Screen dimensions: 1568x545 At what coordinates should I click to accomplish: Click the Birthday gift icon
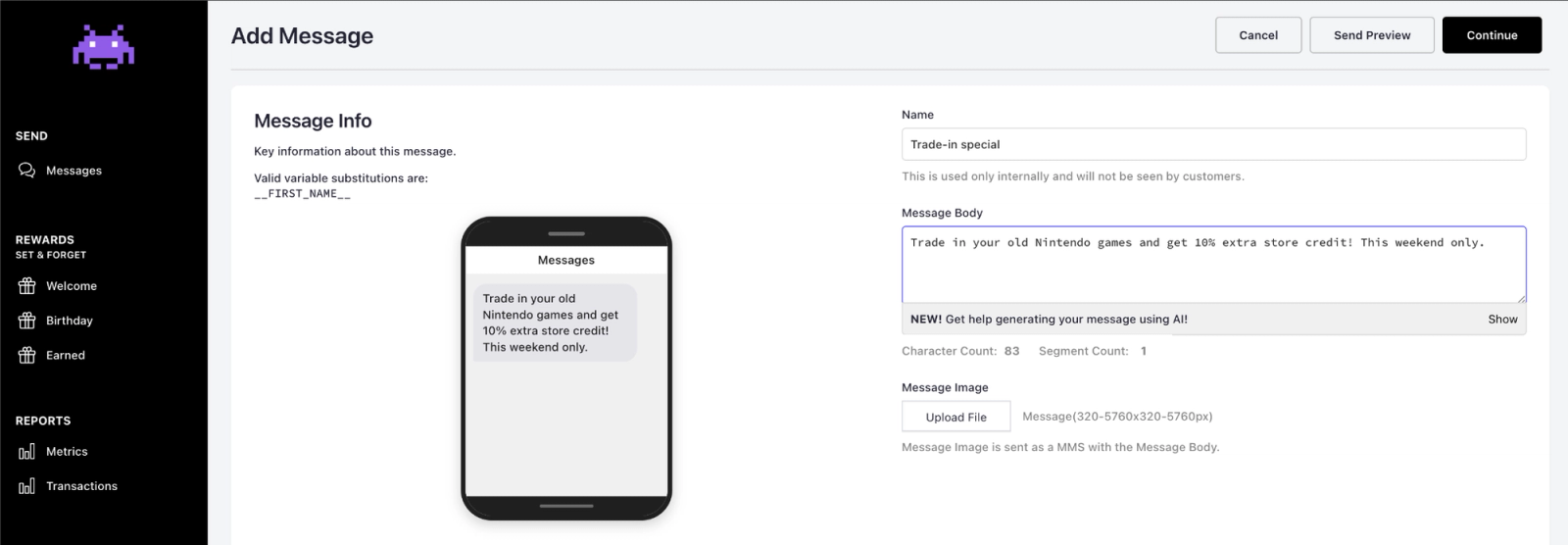26,321
